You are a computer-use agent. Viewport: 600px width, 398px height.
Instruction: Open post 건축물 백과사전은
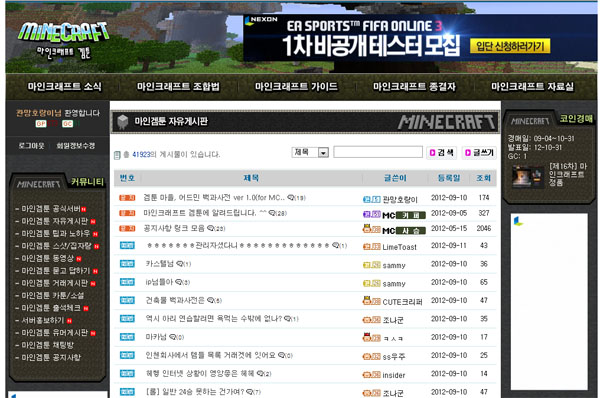175,300
